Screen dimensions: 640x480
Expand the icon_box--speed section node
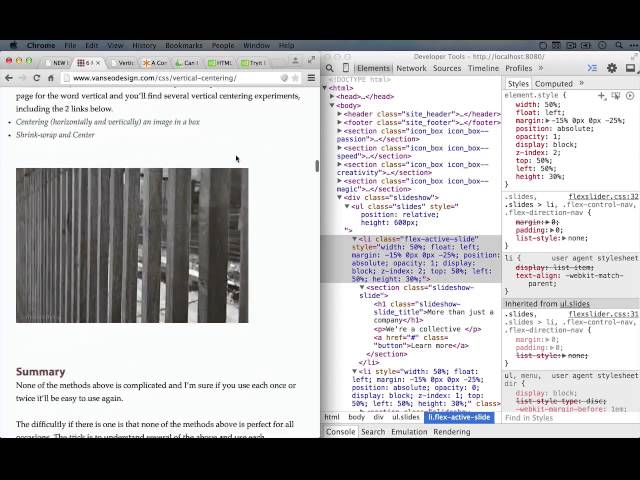pos(340,148)
